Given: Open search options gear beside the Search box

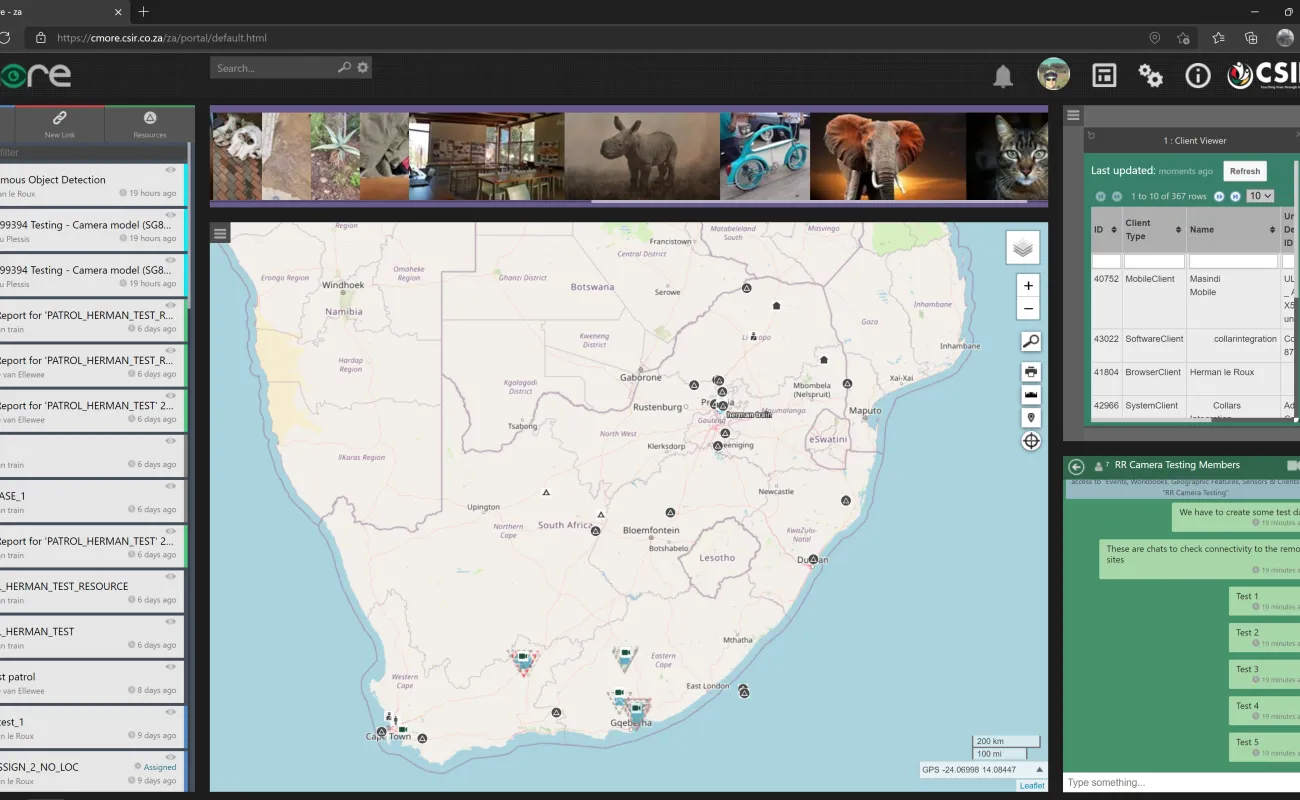Looking at the screenshot, I should pyautogui.click(x=363, y=68).
